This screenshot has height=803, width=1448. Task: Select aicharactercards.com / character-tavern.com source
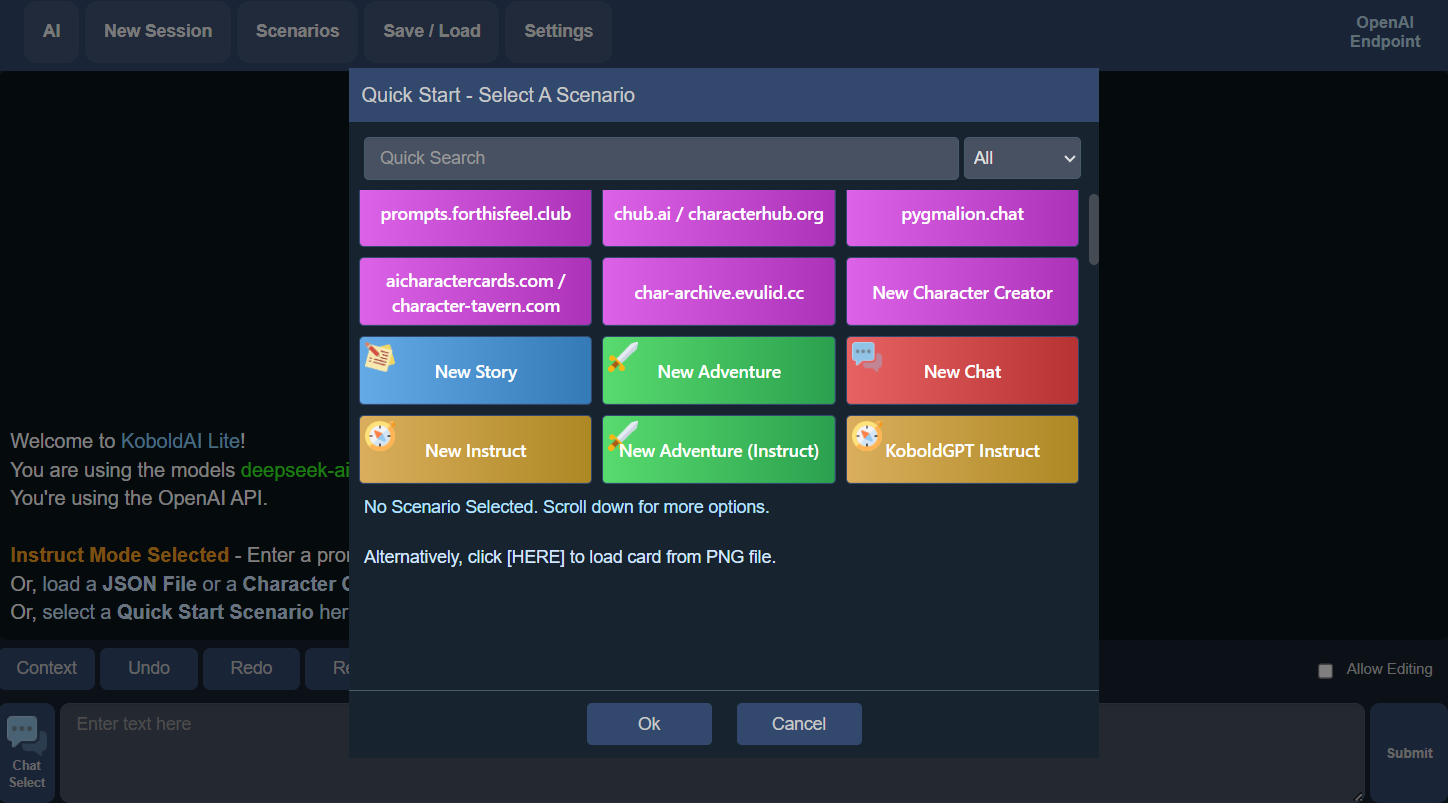pyautogui.click(x=476, y=292)
